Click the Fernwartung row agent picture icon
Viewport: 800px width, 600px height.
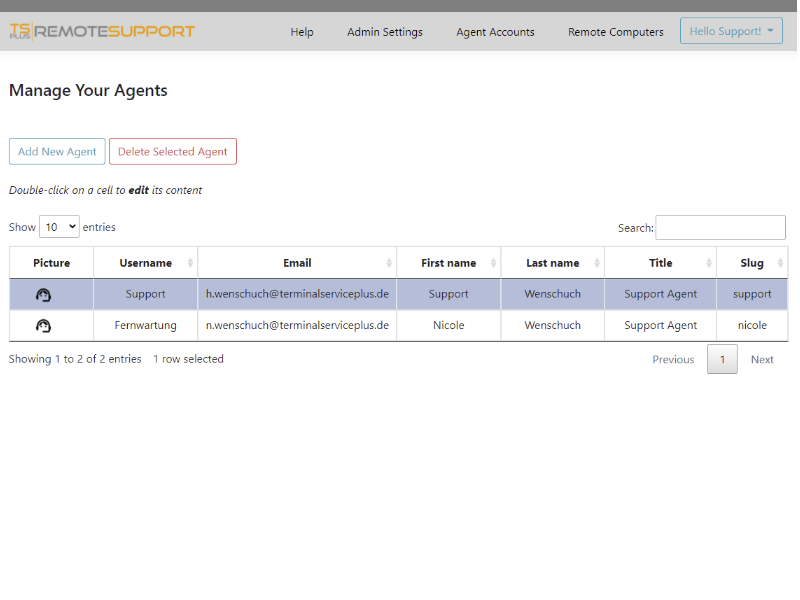coord(43,326)
